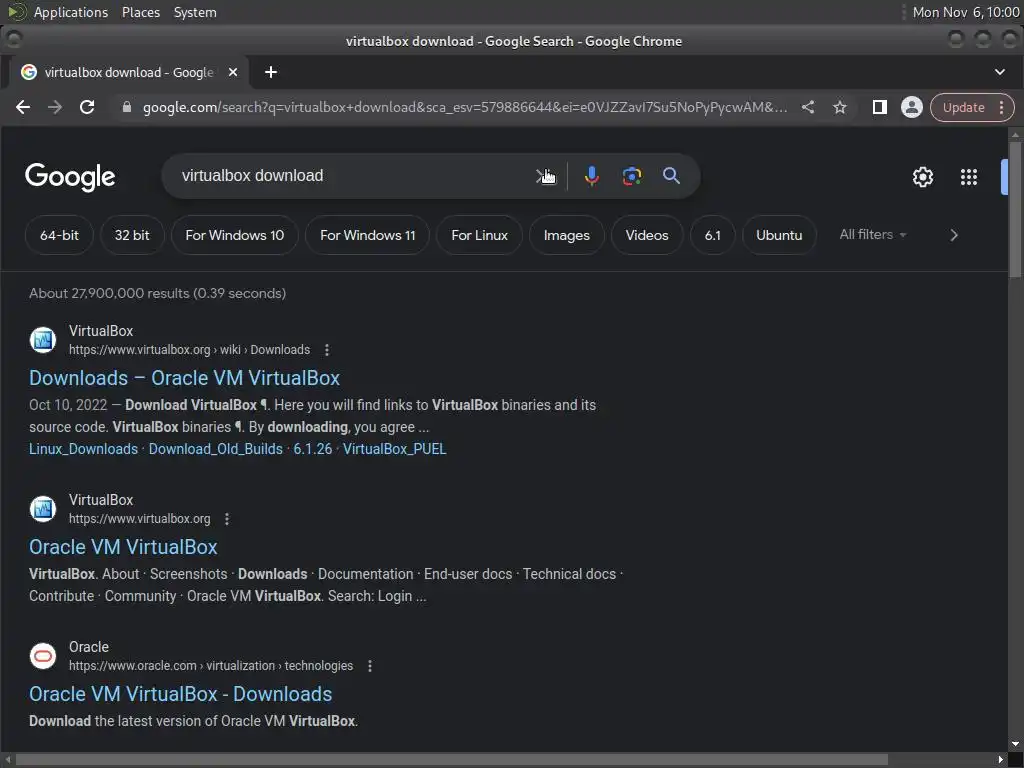Switch to Images results
1024x768 pixels.
[567, 235]
